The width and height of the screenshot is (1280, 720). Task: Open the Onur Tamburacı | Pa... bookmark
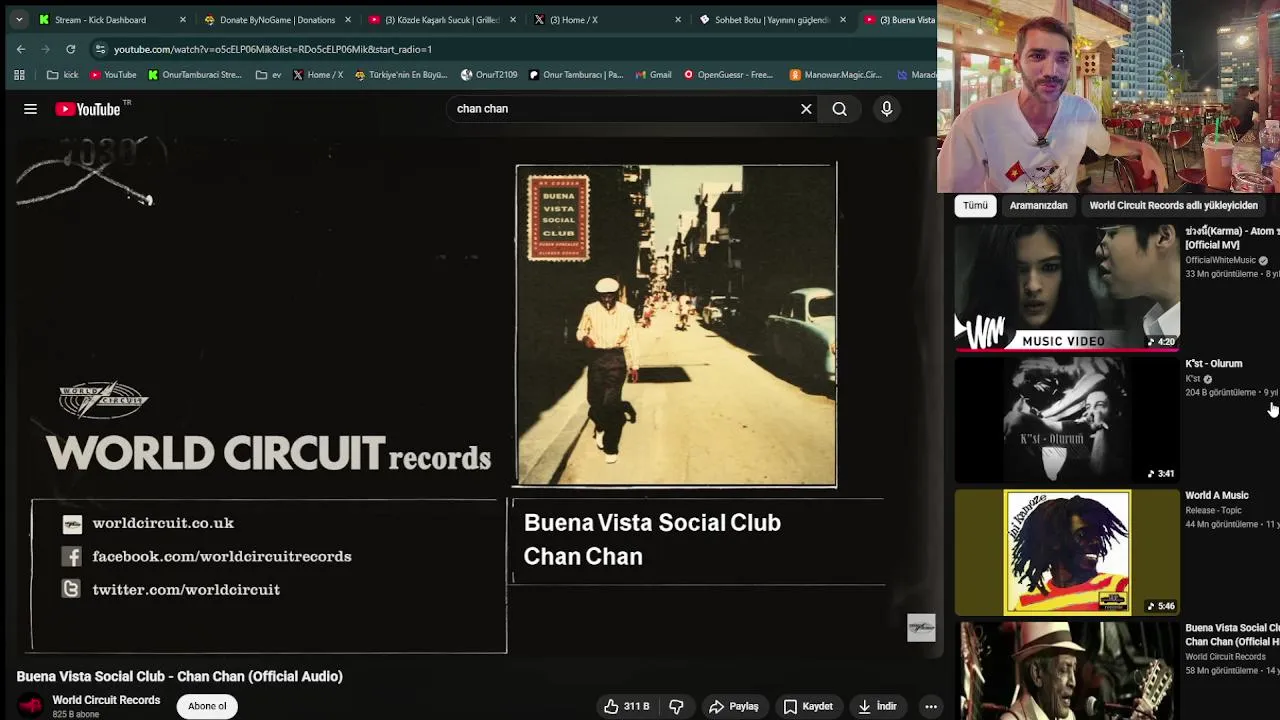(x=575, y=75)
